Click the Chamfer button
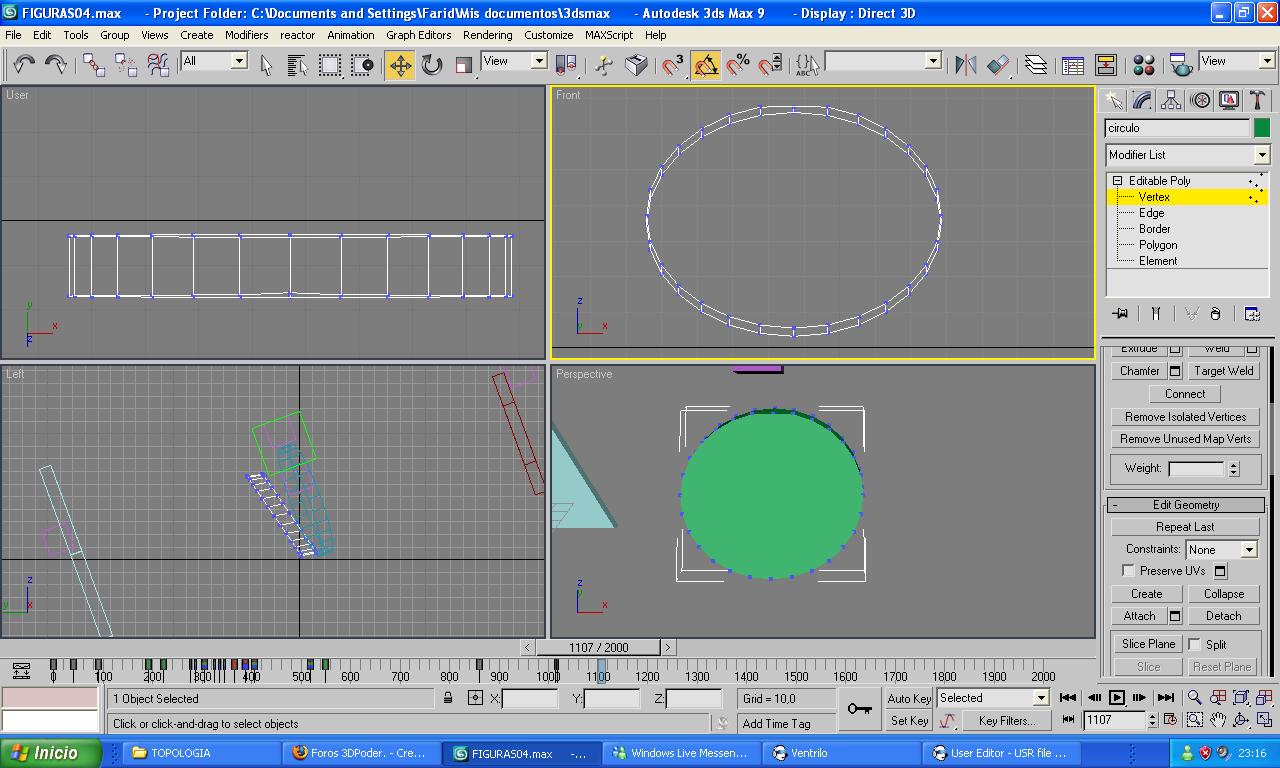The width and height of the screenshot is (1280, 768). tap(1140, 371)
